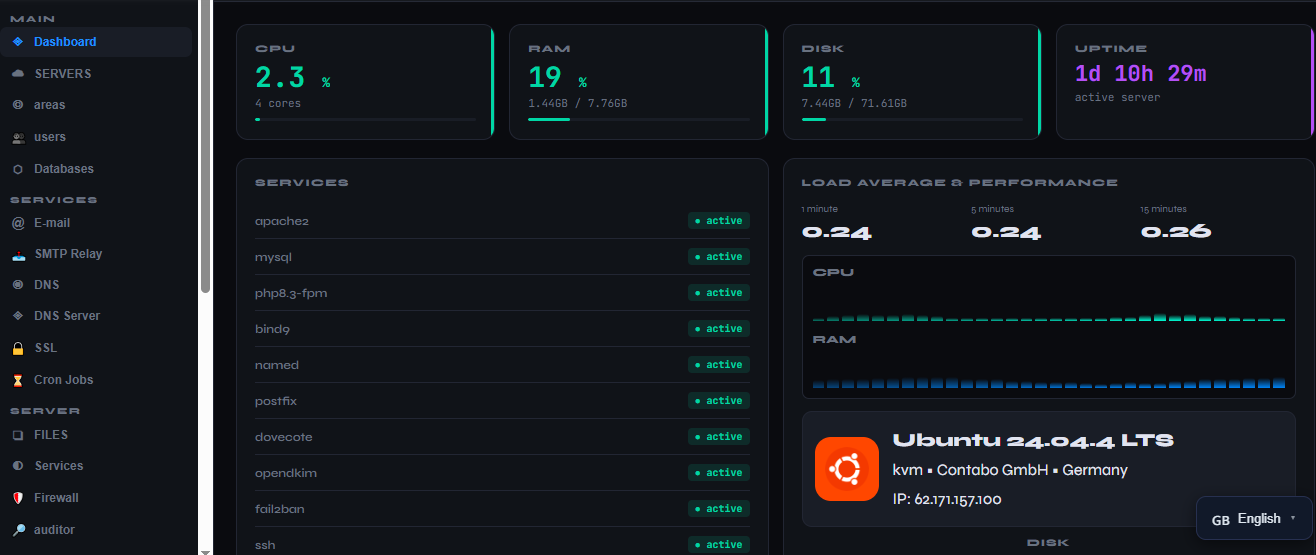The height and width of the screenshot is (555, 1316).
Task: Select the users menu item
Action: coord(97,137)
